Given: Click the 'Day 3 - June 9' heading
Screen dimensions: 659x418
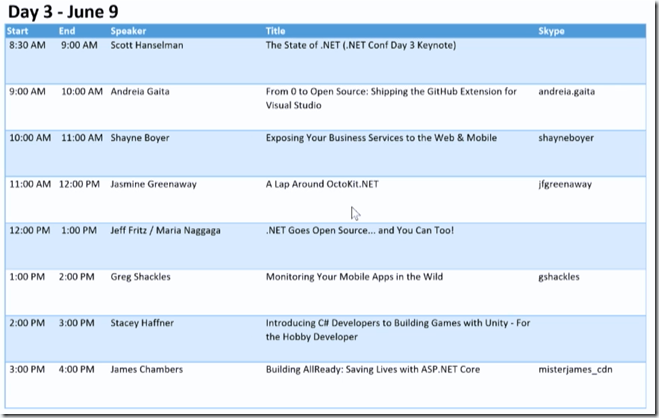Looking at the screenshot, I should (63, 12).
